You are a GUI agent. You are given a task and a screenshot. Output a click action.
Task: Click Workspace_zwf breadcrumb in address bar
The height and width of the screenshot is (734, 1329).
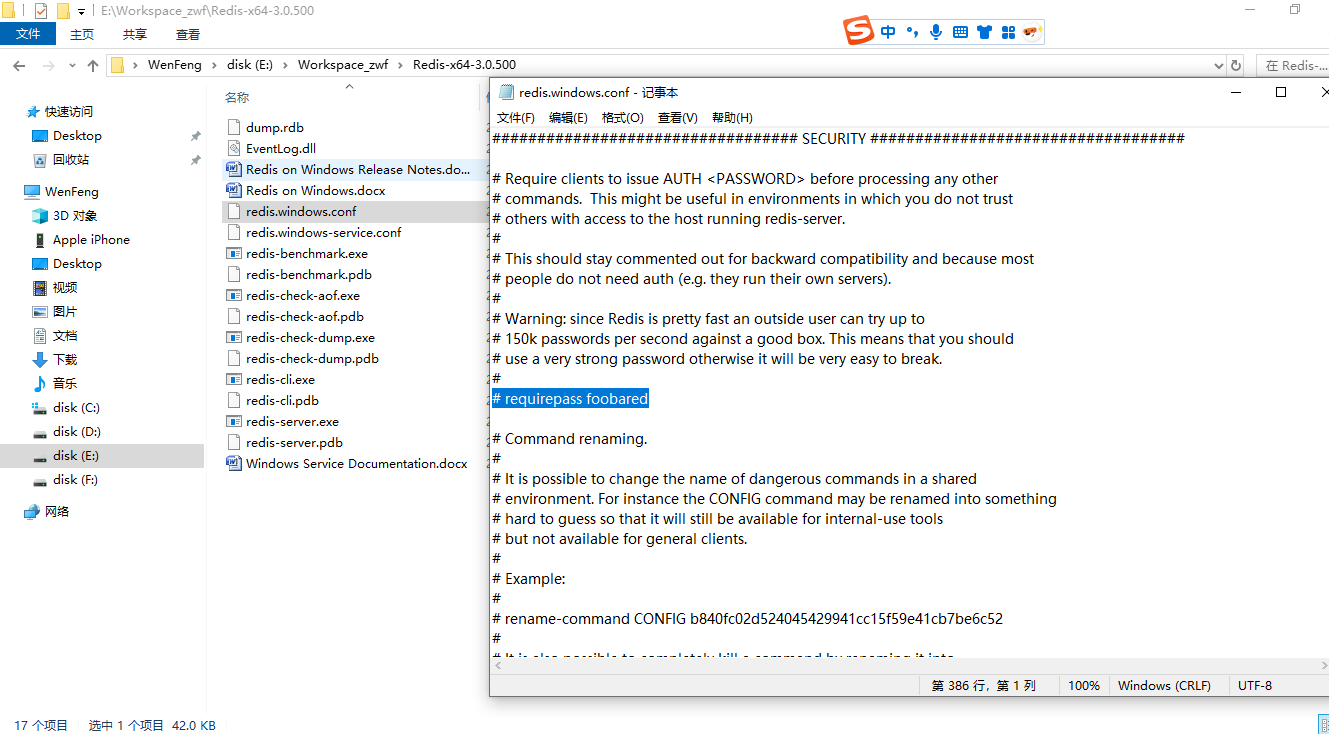click(343, 65)
